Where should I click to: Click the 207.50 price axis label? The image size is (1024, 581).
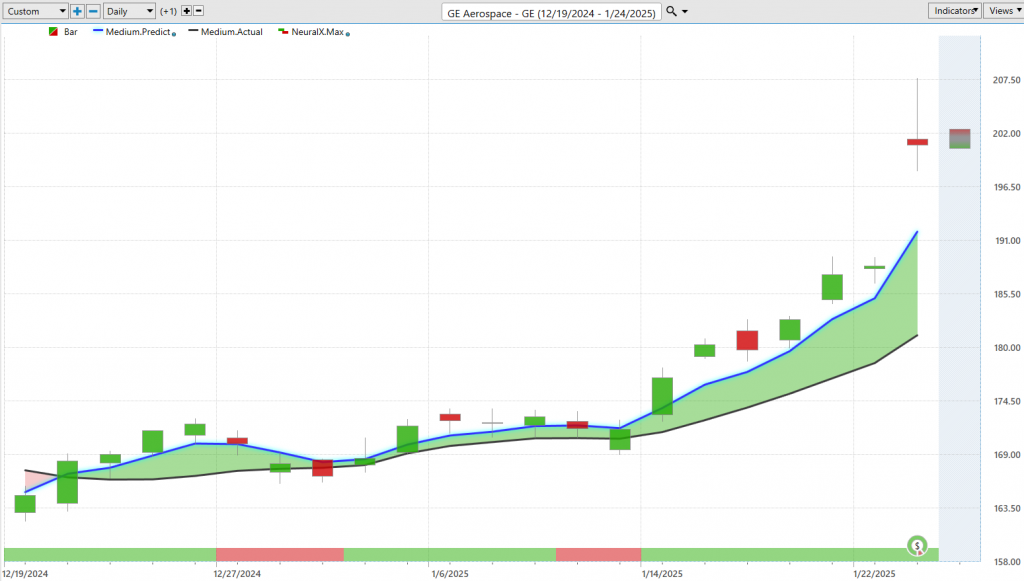1006,80
